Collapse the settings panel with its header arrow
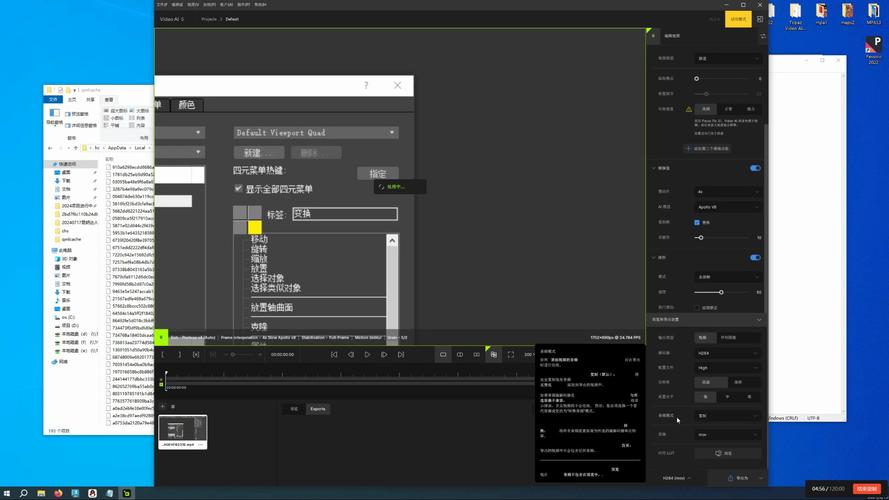This screenshot has height=500, width=889. point(653,36)
